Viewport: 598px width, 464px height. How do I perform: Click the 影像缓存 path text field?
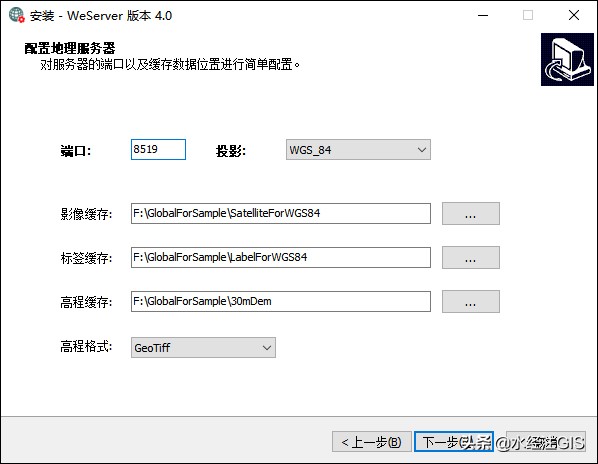(x=281, y=214)
